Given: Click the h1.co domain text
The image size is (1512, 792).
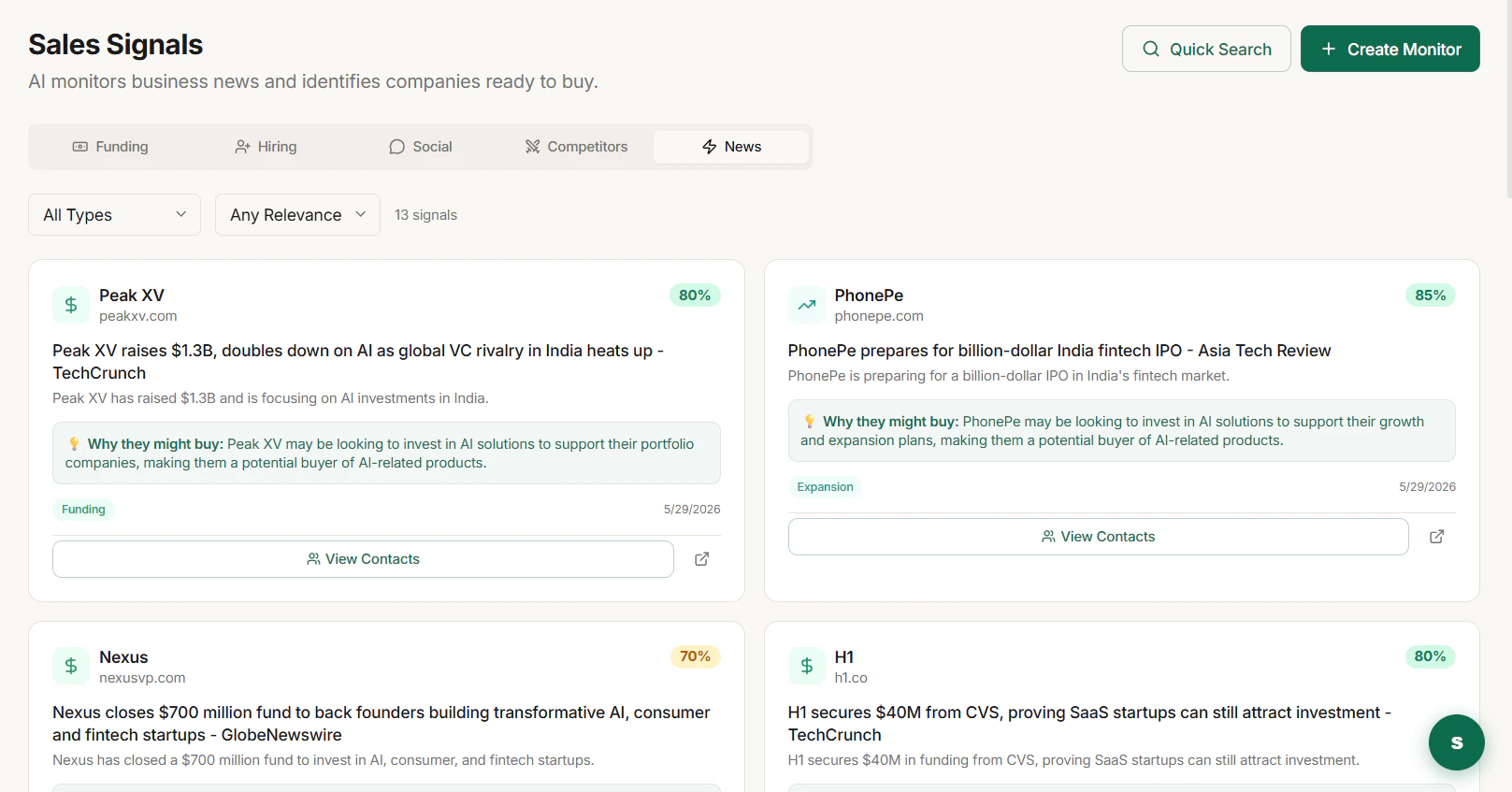Looking at the screenshot, I should [851, 678].
